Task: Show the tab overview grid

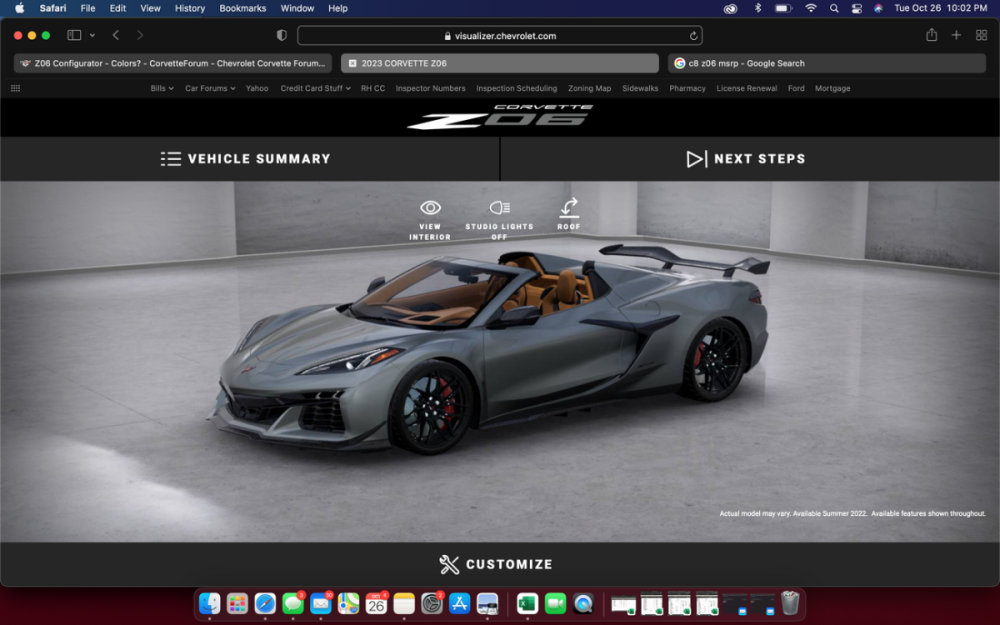Action: [982, 35]
